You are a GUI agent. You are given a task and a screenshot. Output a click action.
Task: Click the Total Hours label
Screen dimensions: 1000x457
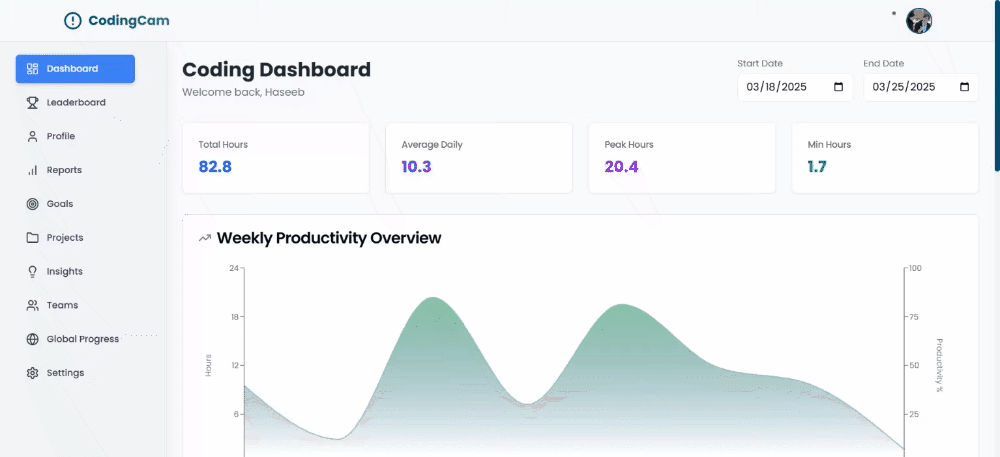(x=223, y=145)
